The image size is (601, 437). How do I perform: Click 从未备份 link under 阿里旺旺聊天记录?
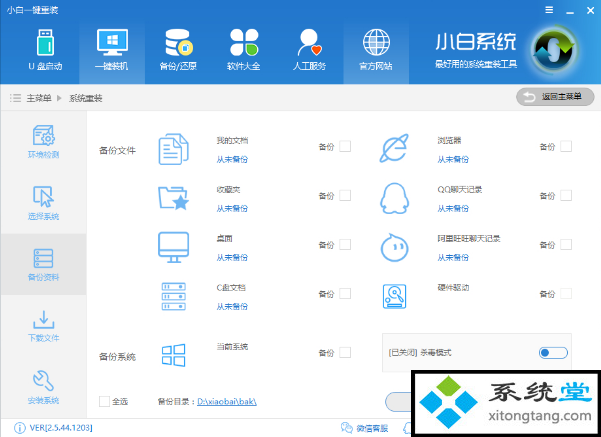453,258
